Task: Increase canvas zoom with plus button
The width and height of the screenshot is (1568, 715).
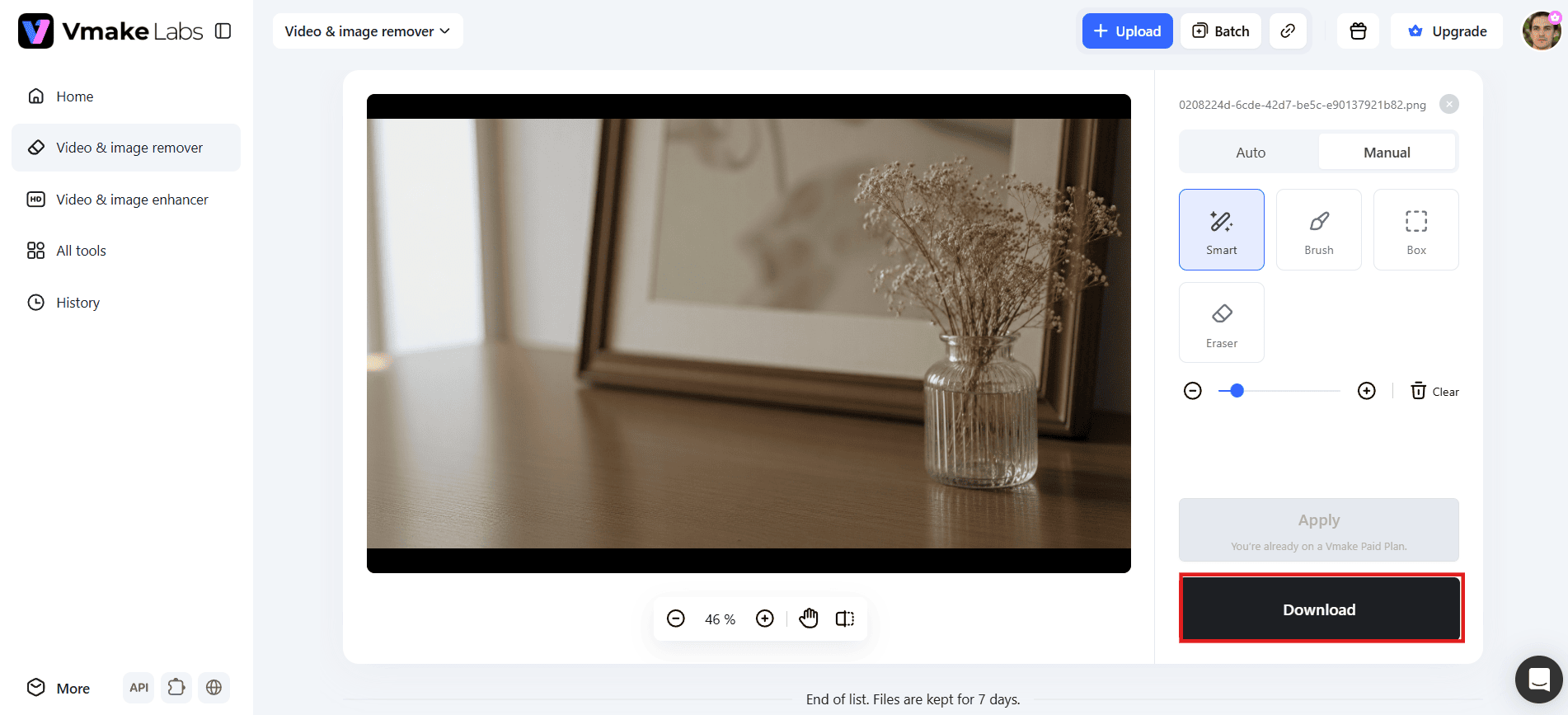Action: pyautogui.click(x=764, y=619)
